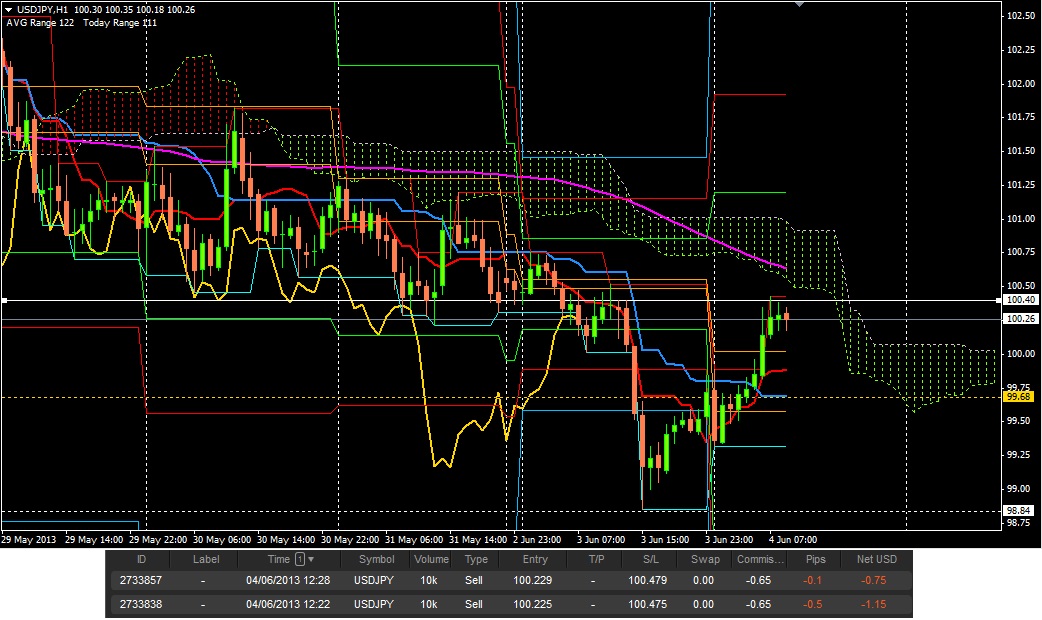Image resolution: width=1042 pixels, height=620 pixels.
Task: Select position ID 2733857
Action: tap(141, 580)
